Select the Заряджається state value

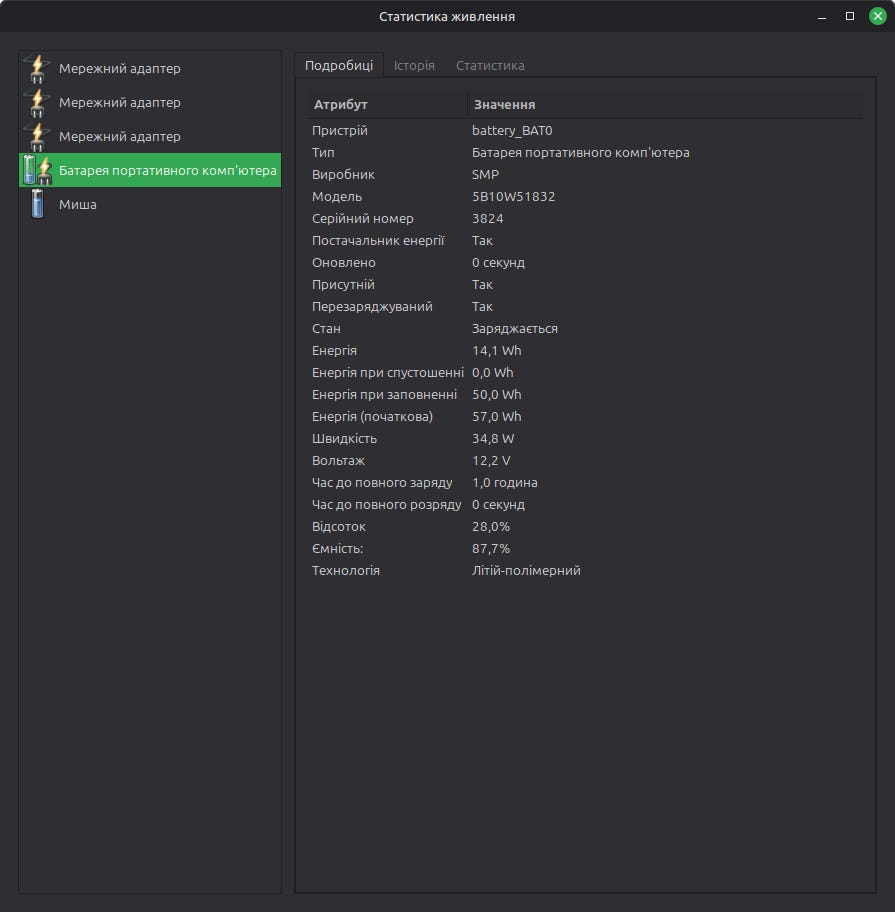coord(515,329)
